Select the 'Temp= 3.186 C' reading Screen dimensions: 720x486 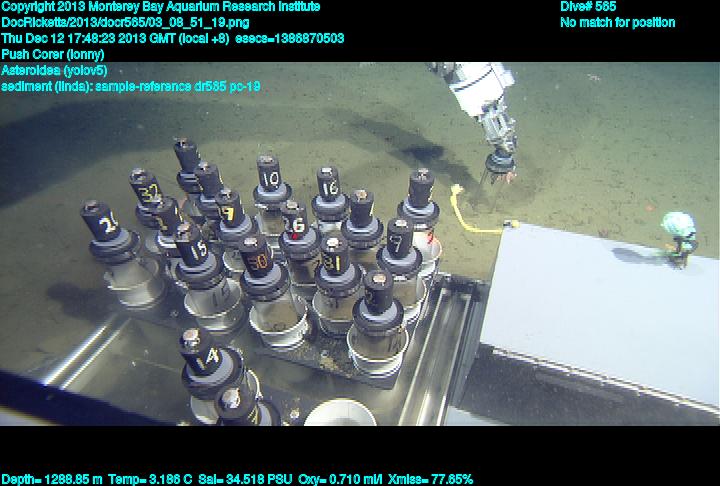150,479
